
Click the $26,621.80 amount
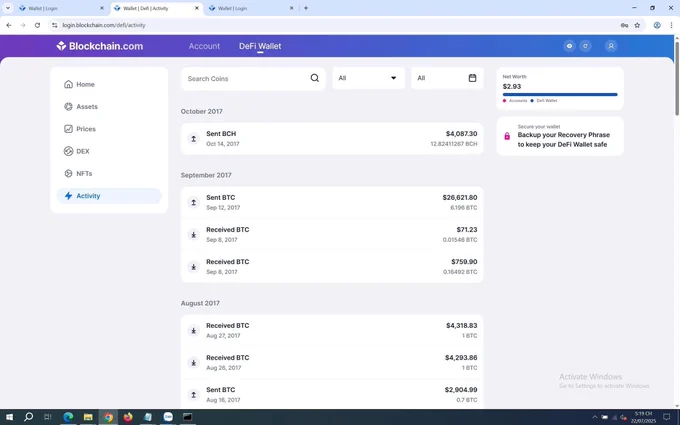click(460, 197)
